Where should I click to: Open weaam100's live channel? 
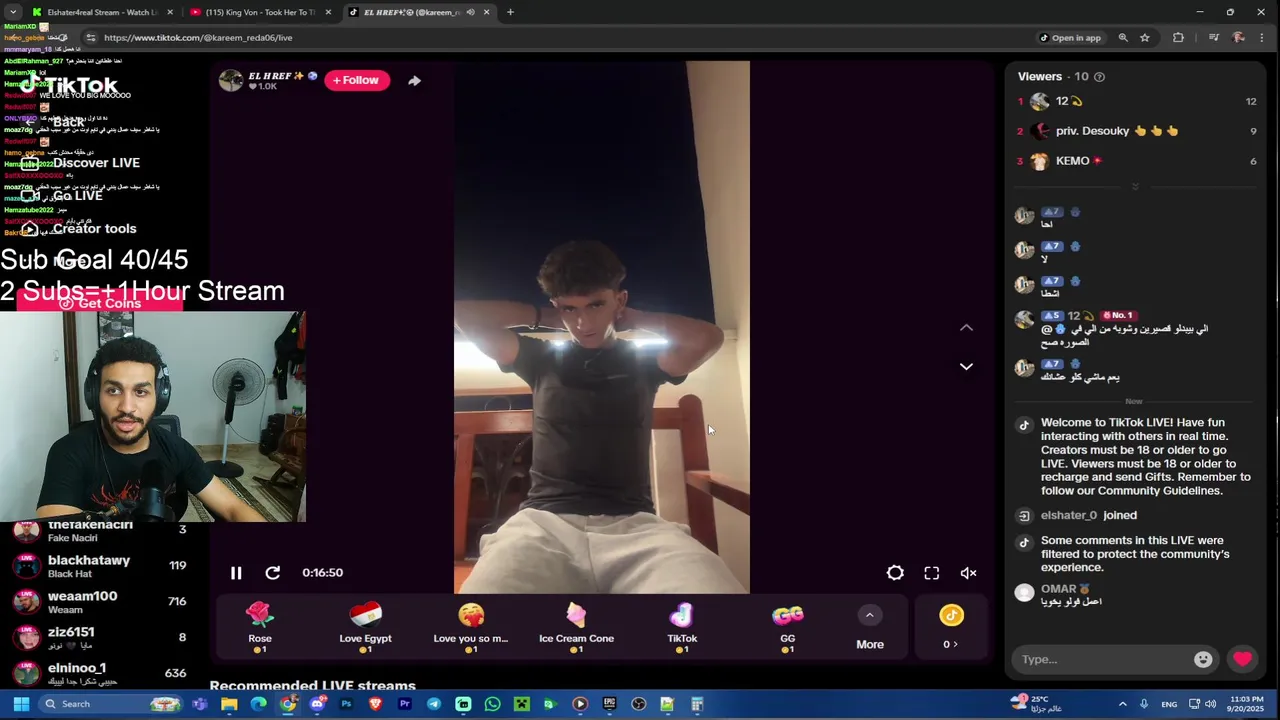(100, 602)
